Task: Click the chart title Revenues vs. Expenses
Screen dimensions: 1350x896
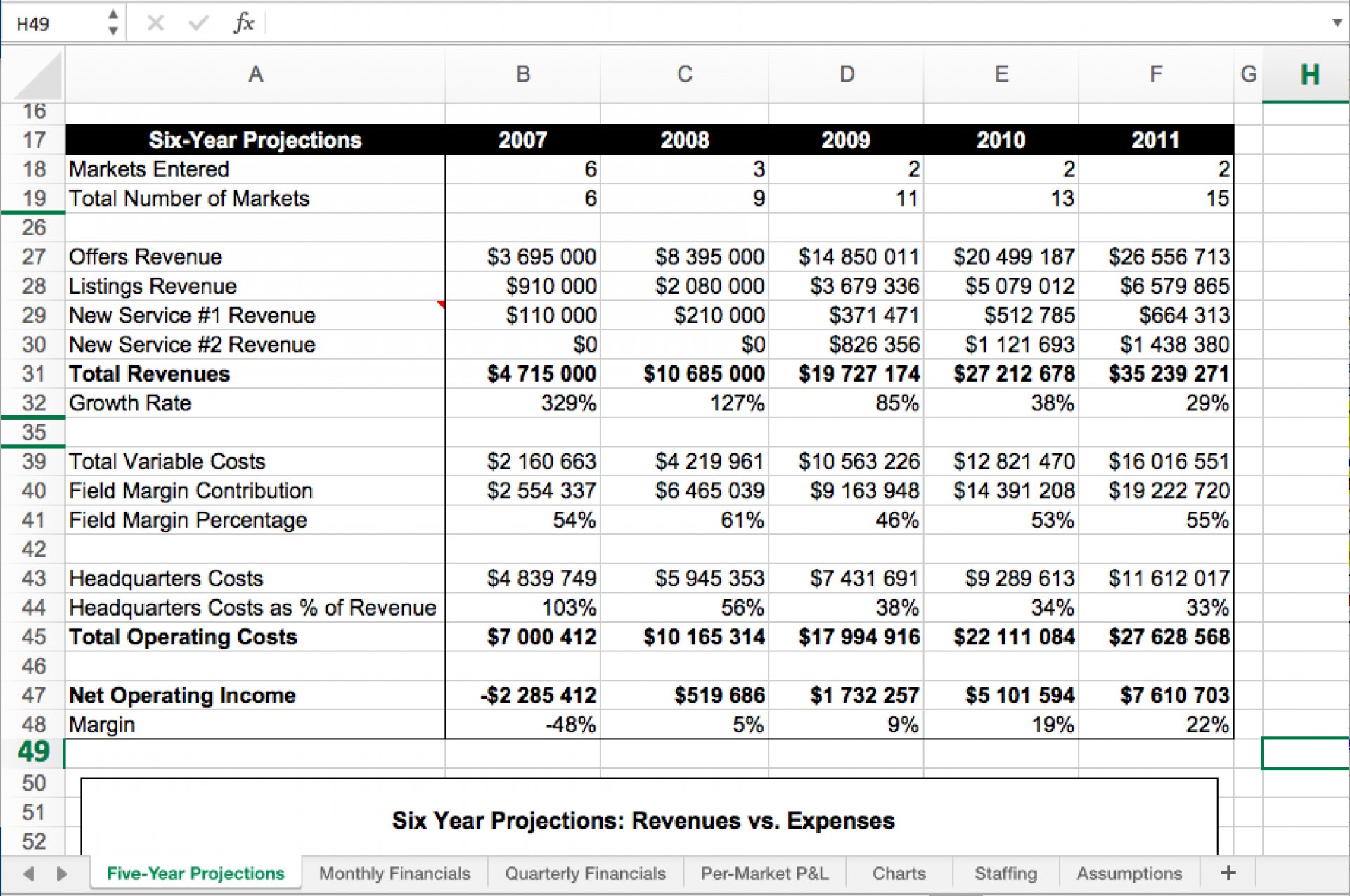Action: (x=643, y=820)
